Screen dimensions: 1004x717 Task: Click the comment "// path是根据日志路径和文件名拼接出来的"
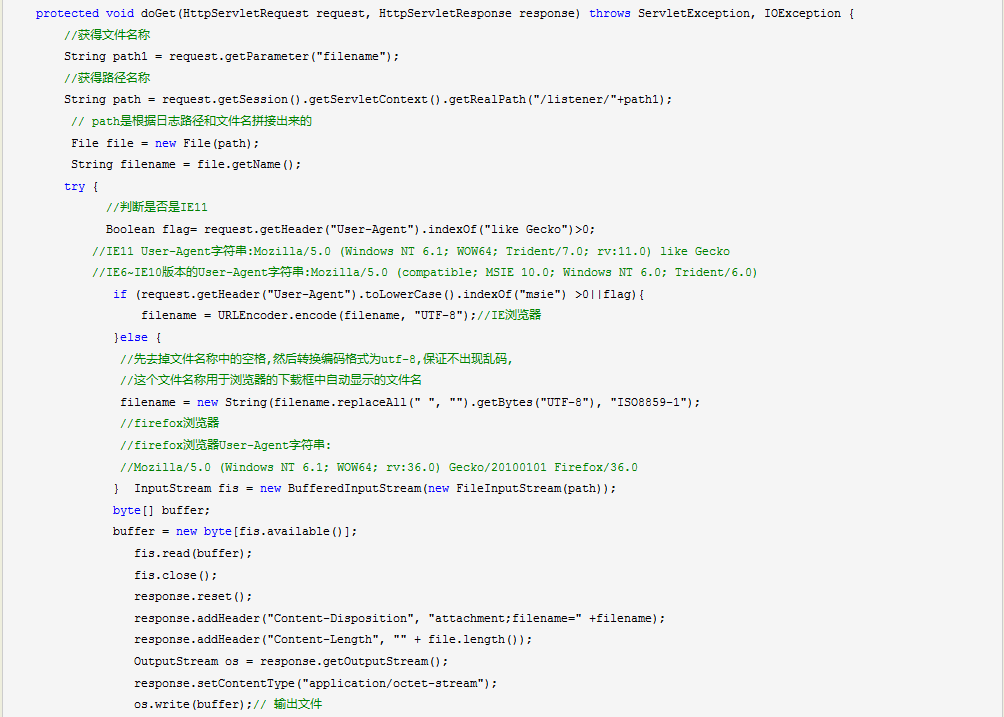coord(191,121)
